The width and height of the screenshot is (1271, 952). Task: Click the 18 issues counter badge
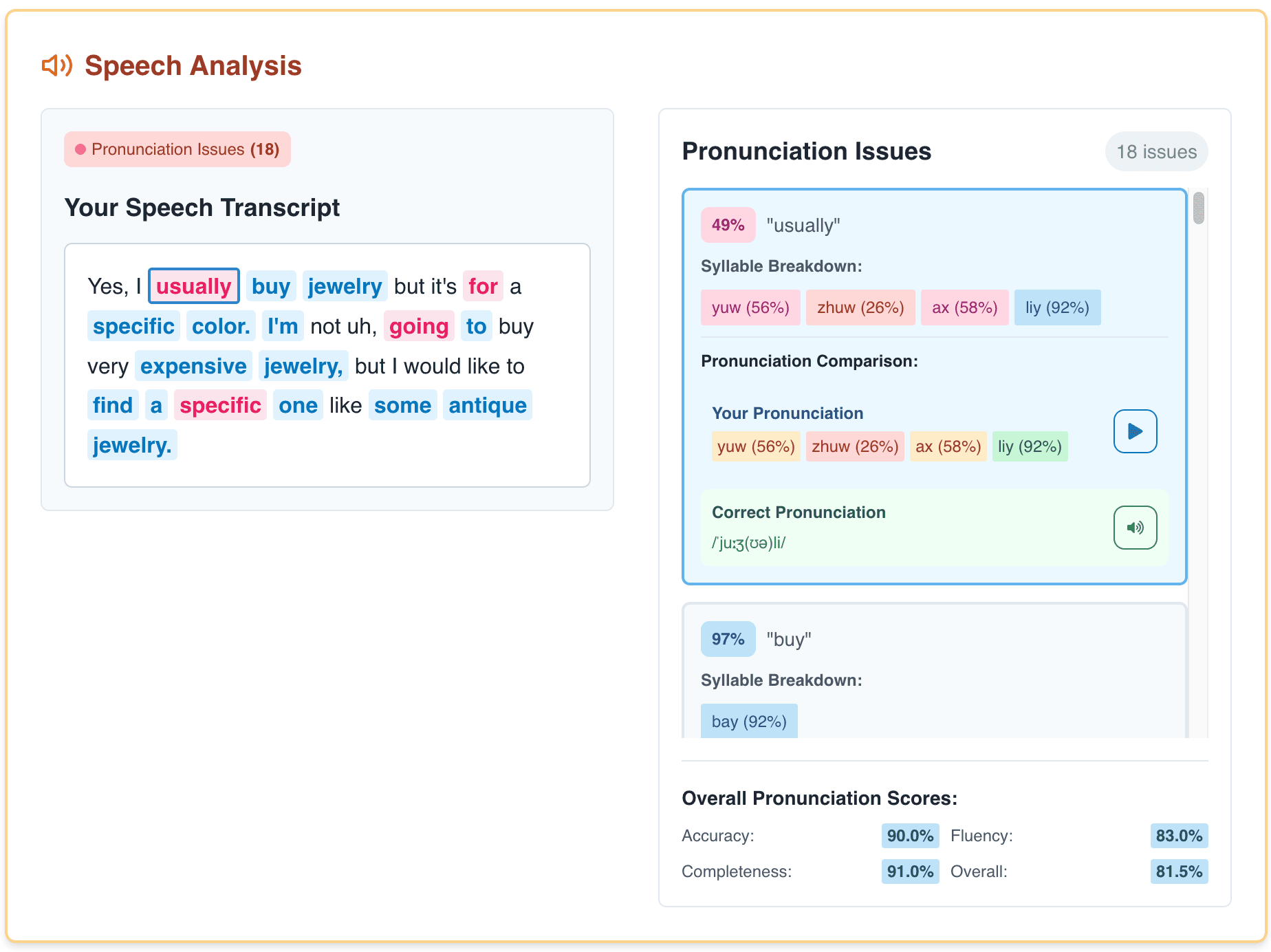coord(1156,151)
